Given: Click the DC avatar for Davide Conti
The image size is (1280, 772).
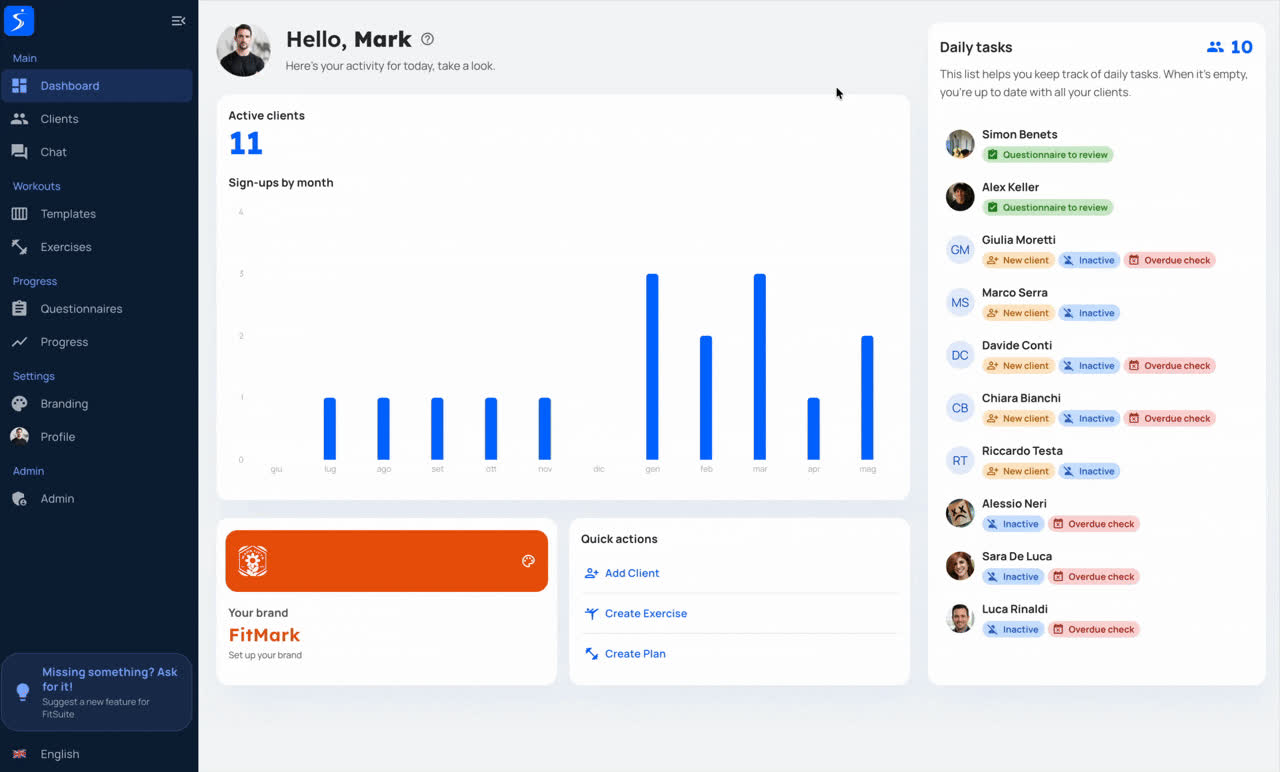Looking at the screenshot, I should pyautogui.click(x=960, y=355).
